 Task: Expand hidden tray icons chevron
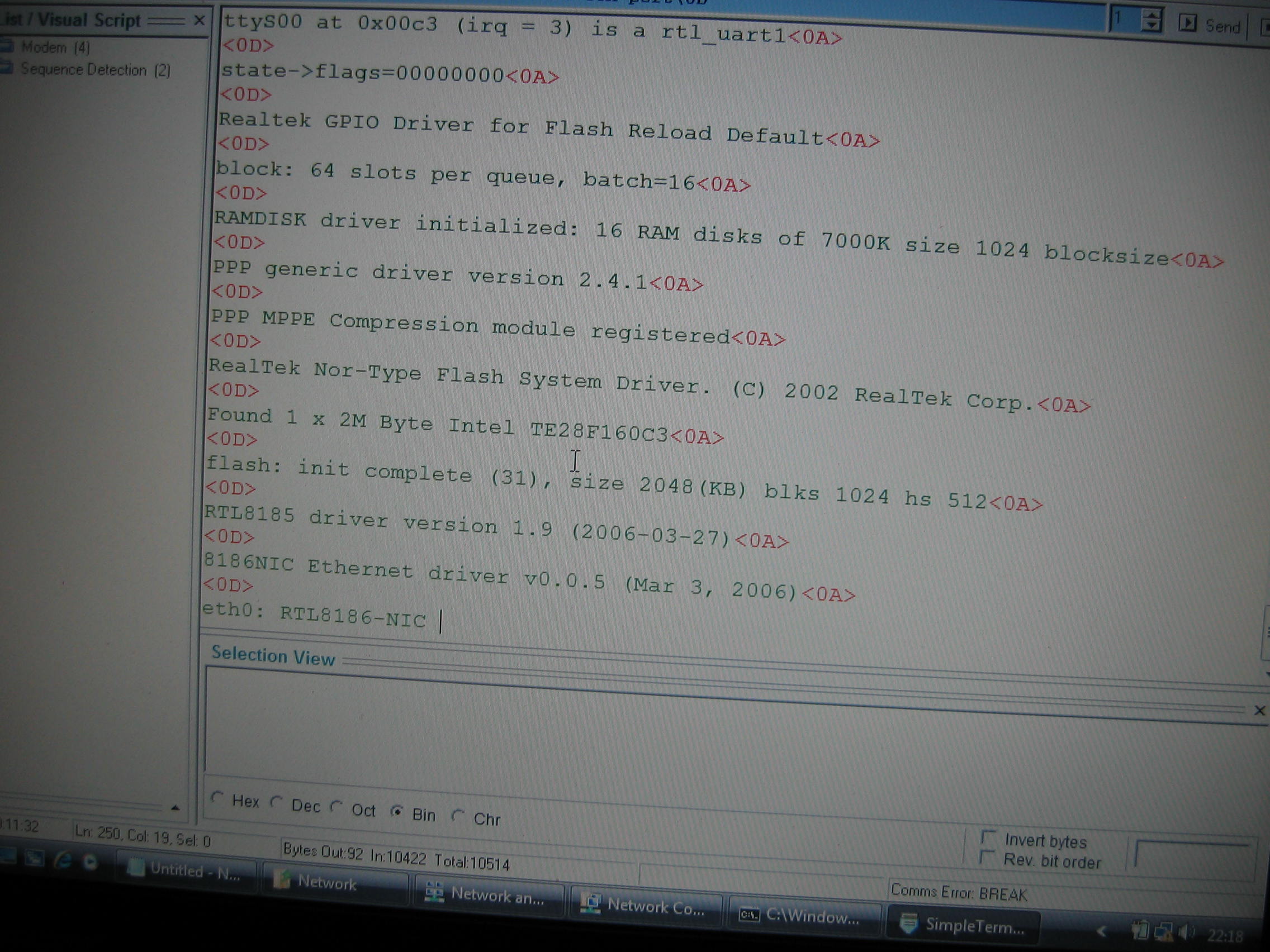(1101, 931)
